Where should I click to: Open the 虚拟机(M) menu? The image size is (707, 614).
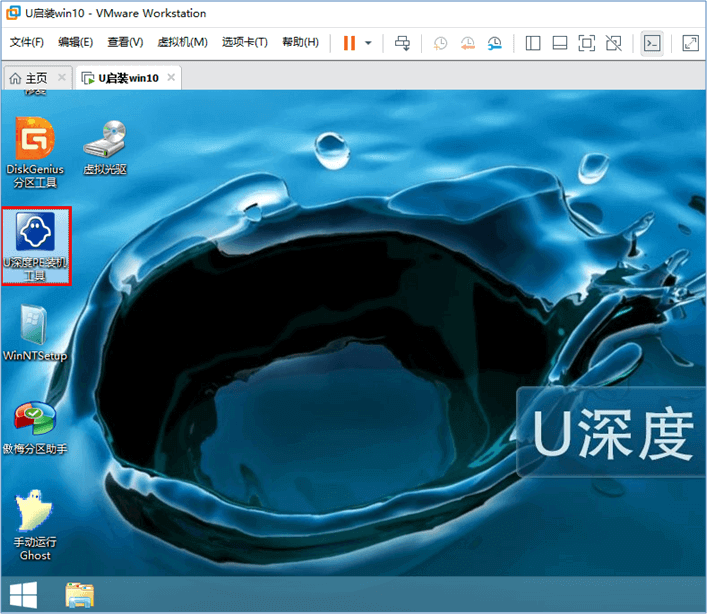point(182,42)
